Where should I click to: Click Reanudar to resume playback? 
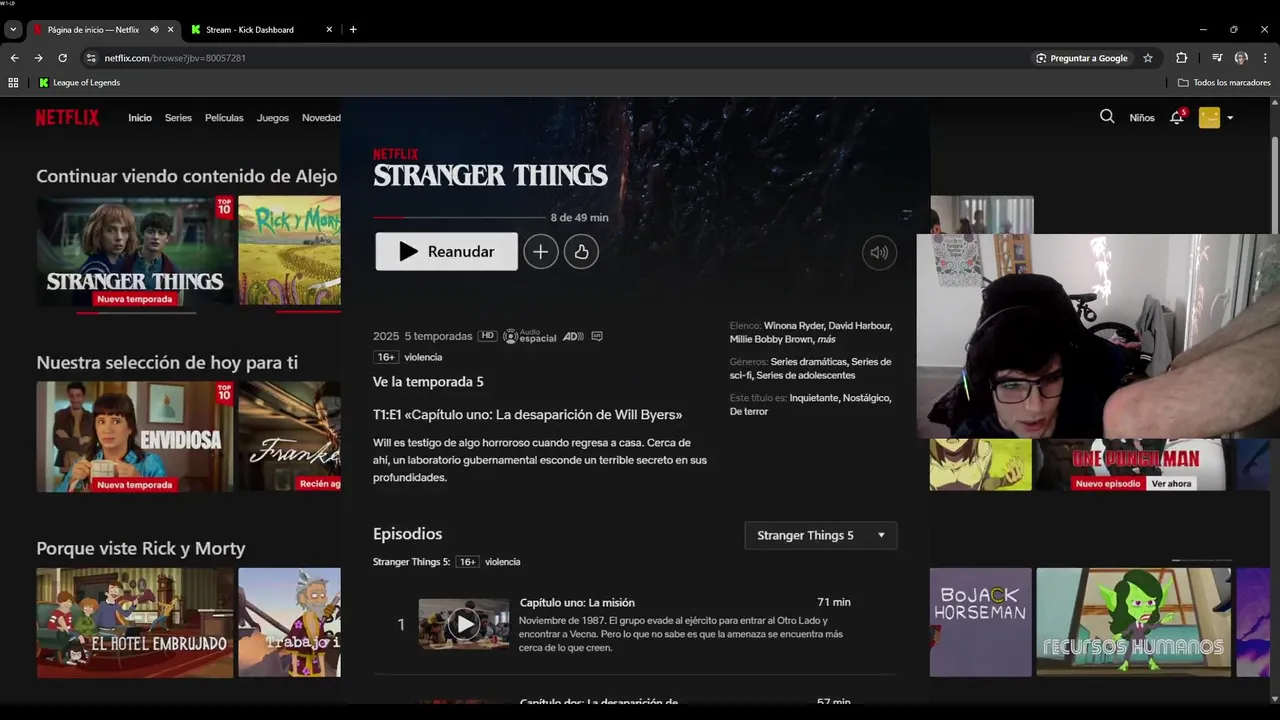(447, 252)
